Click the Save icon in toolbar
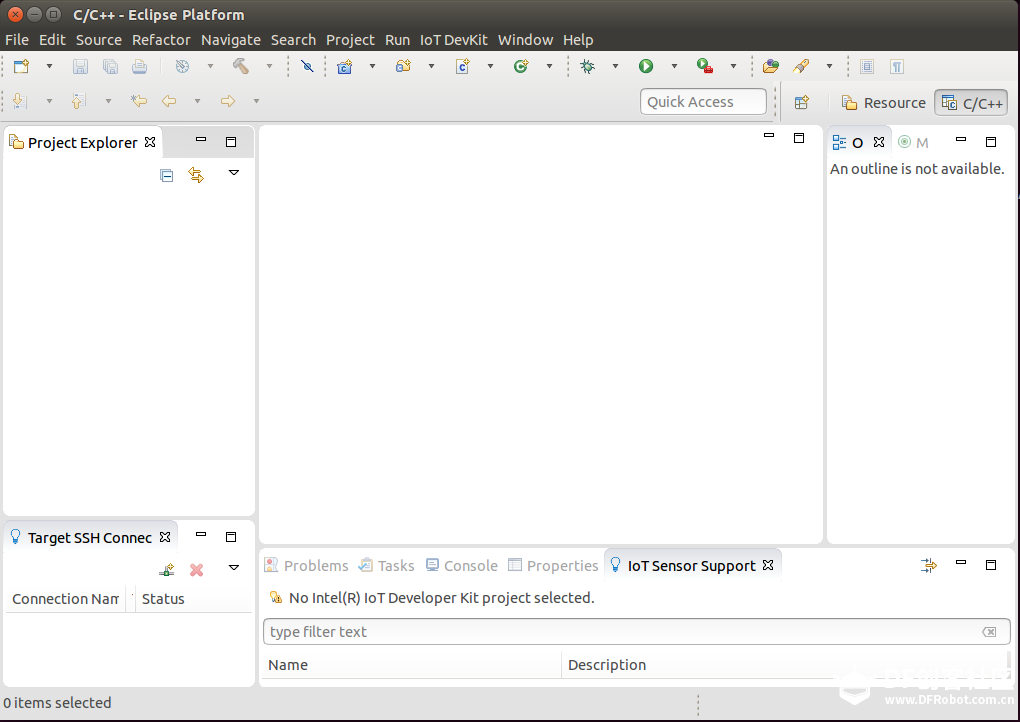1020x722 pixels. pos(80,66)
